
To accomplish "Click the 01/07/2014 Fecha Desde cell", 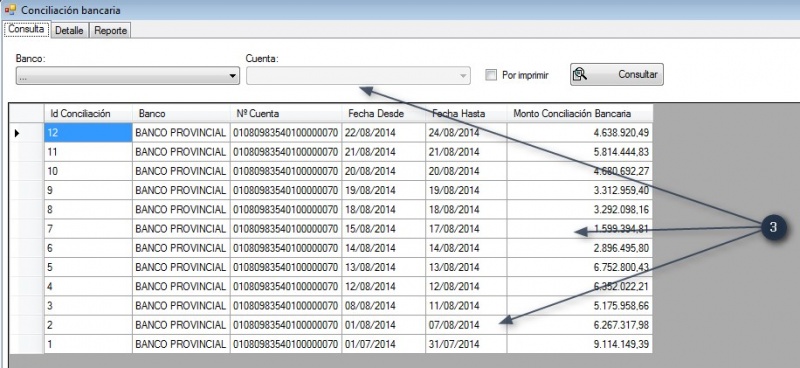I will (x=383, y=345).
